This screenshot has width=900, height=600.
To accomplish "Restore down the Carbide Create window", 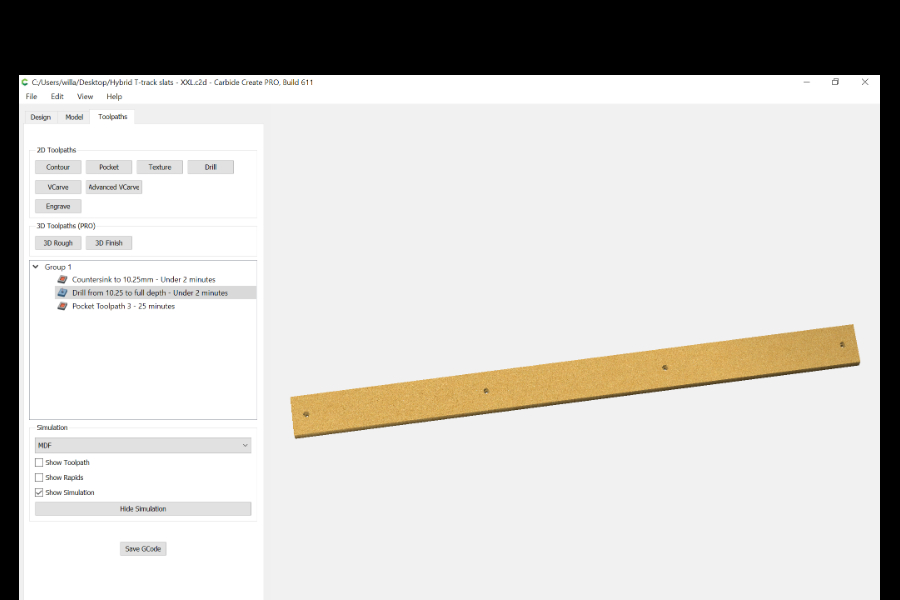I will pos(835,82).
